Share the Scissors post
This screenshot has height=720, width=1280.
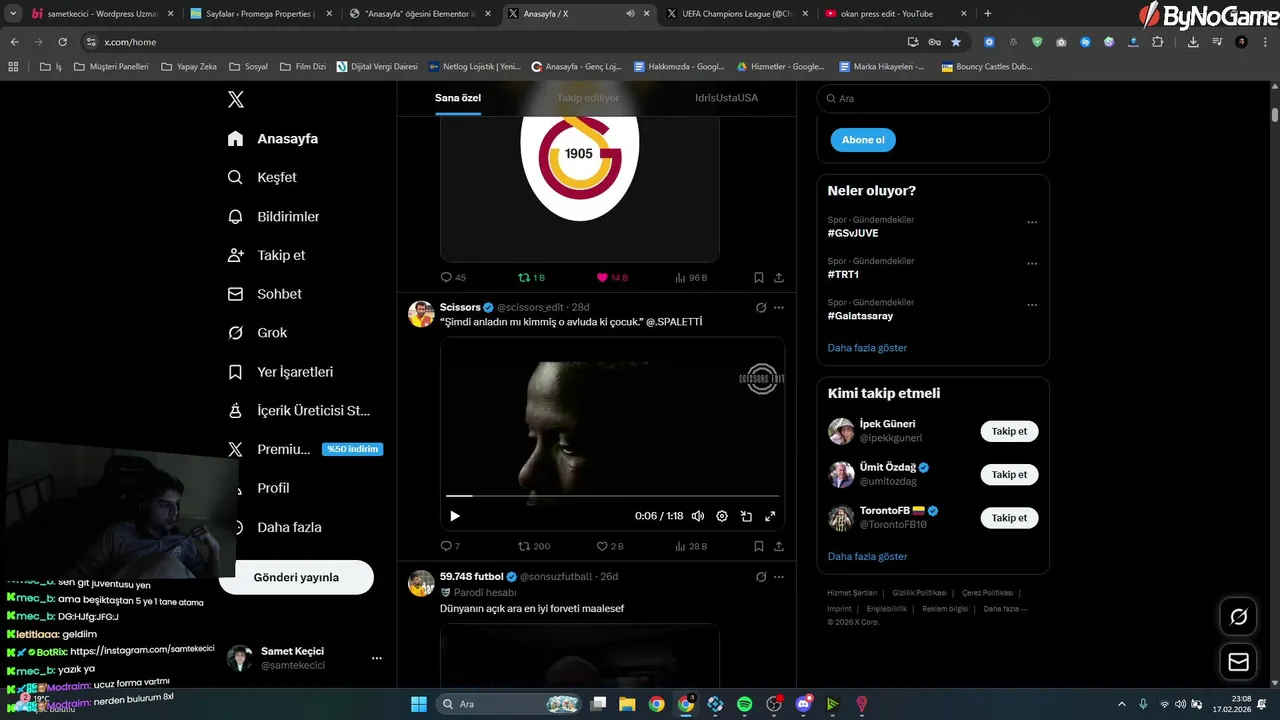(x=779, y=546)
